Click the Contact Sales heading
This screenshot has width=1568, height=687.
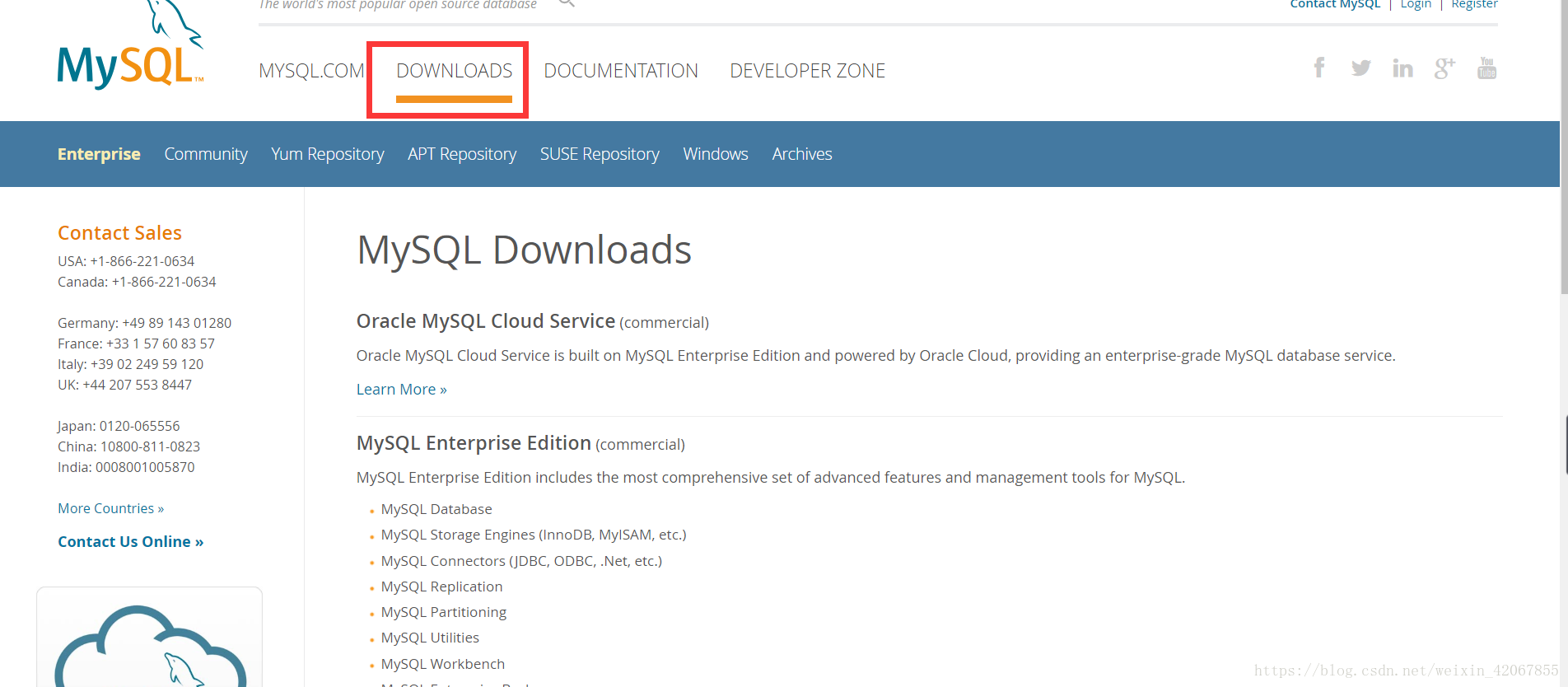pyautogui.click(x=119, y=233)
